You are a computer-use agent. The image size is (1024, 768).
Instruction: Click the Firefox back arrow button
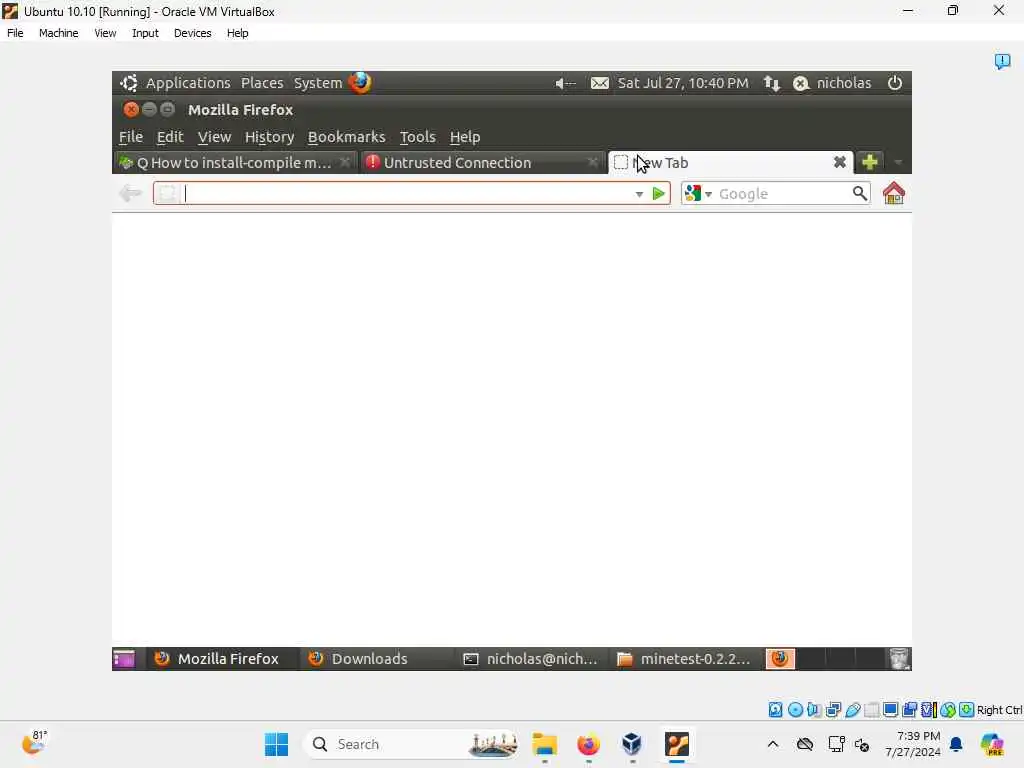pos(131,193)
